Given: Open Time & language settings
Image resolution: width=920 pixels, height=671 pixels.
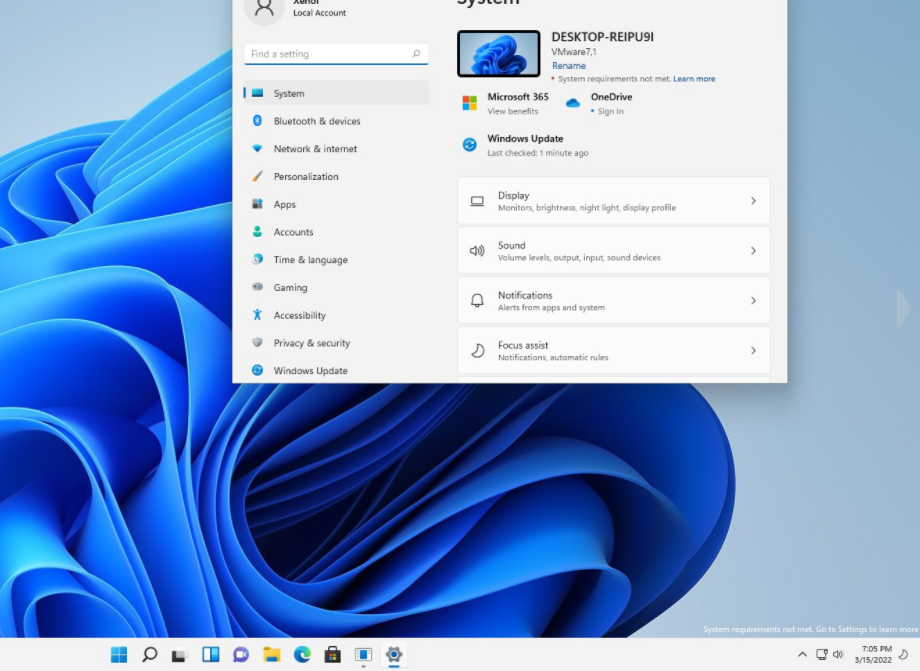Looking at the screenshot, I should (x=336, y=259).
